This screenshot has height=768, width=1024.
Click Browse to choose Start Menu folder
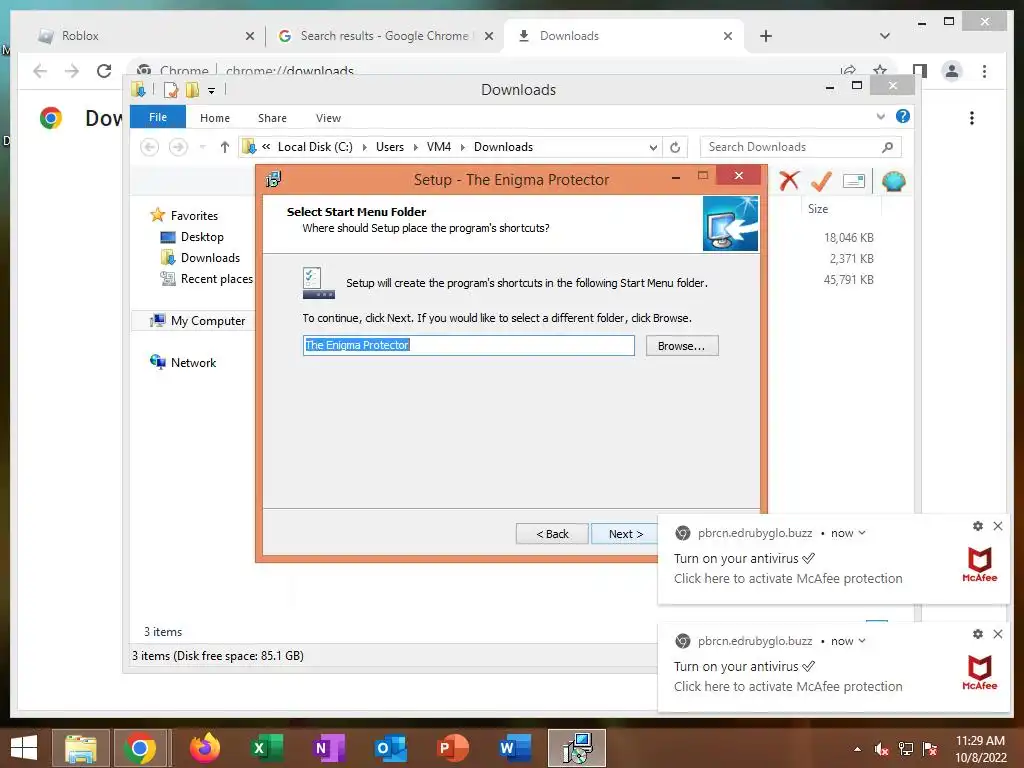tap(682, 345)
